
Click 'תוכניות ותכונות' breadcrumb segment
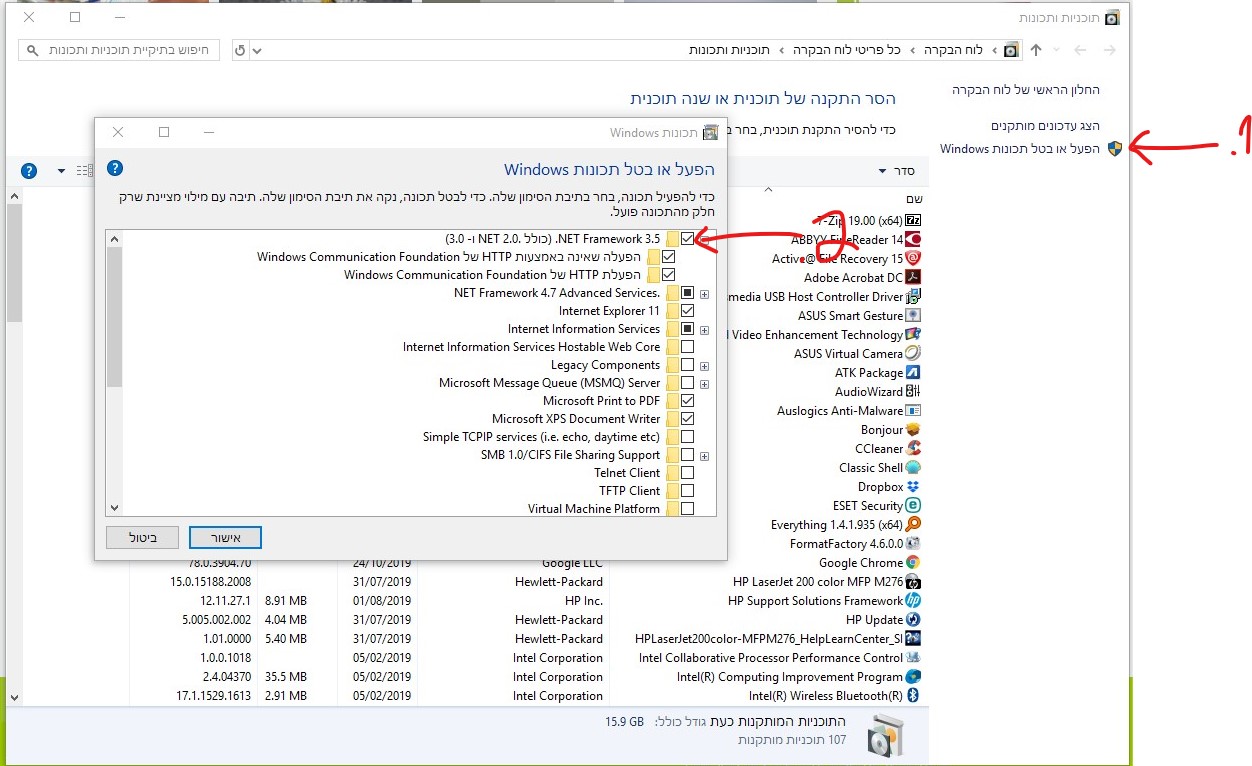tap(729, 50)
